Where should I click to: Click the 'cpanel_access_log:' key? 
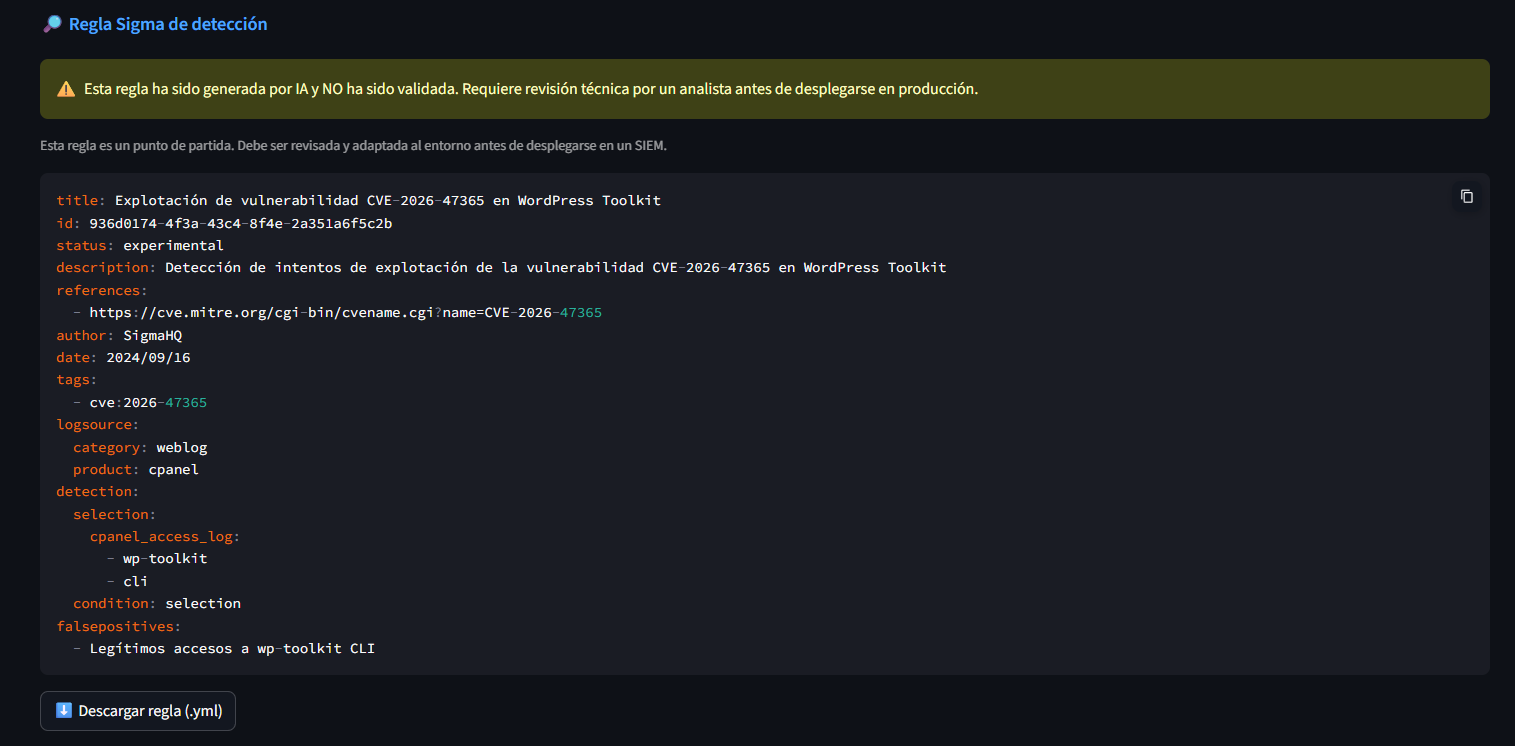165,536
